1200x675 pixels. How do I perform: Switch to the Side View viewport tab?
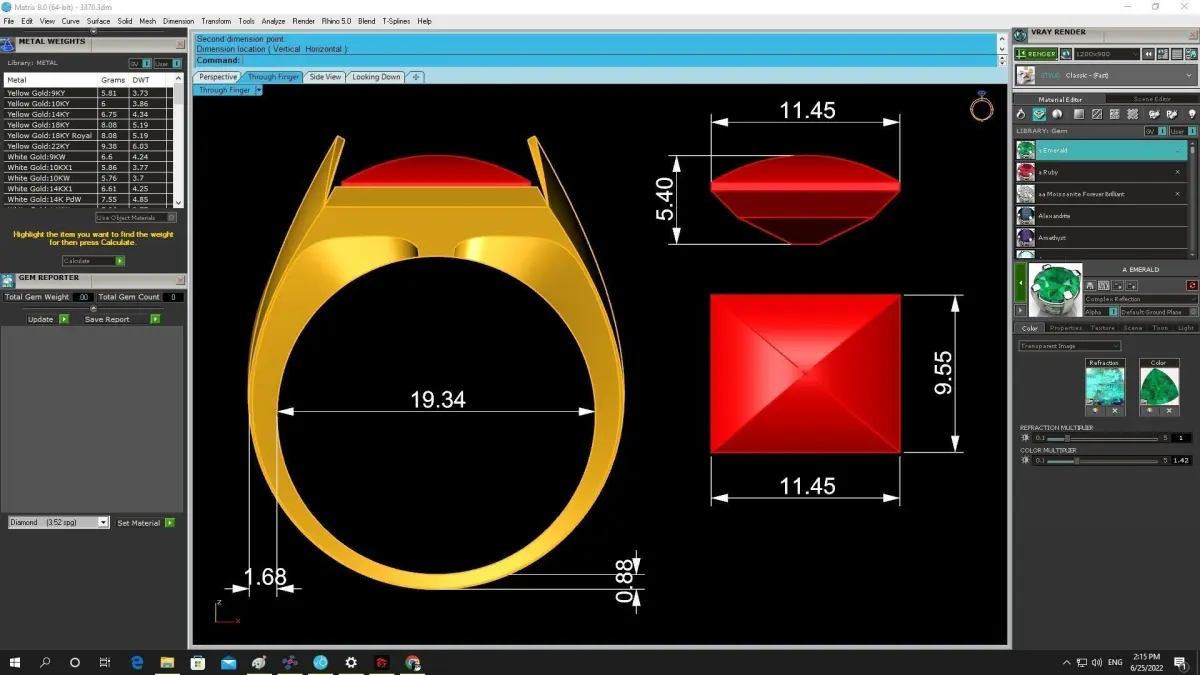[x=325, y=77]
